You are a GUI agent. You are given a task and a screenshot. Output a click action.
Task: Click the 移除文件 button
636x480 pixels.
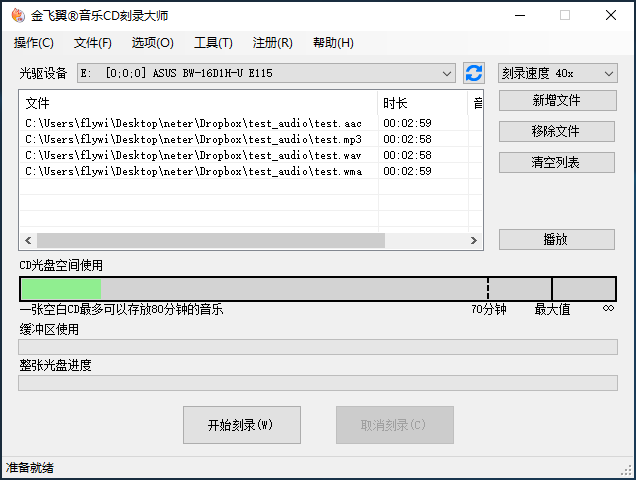[x=556, y=131]
